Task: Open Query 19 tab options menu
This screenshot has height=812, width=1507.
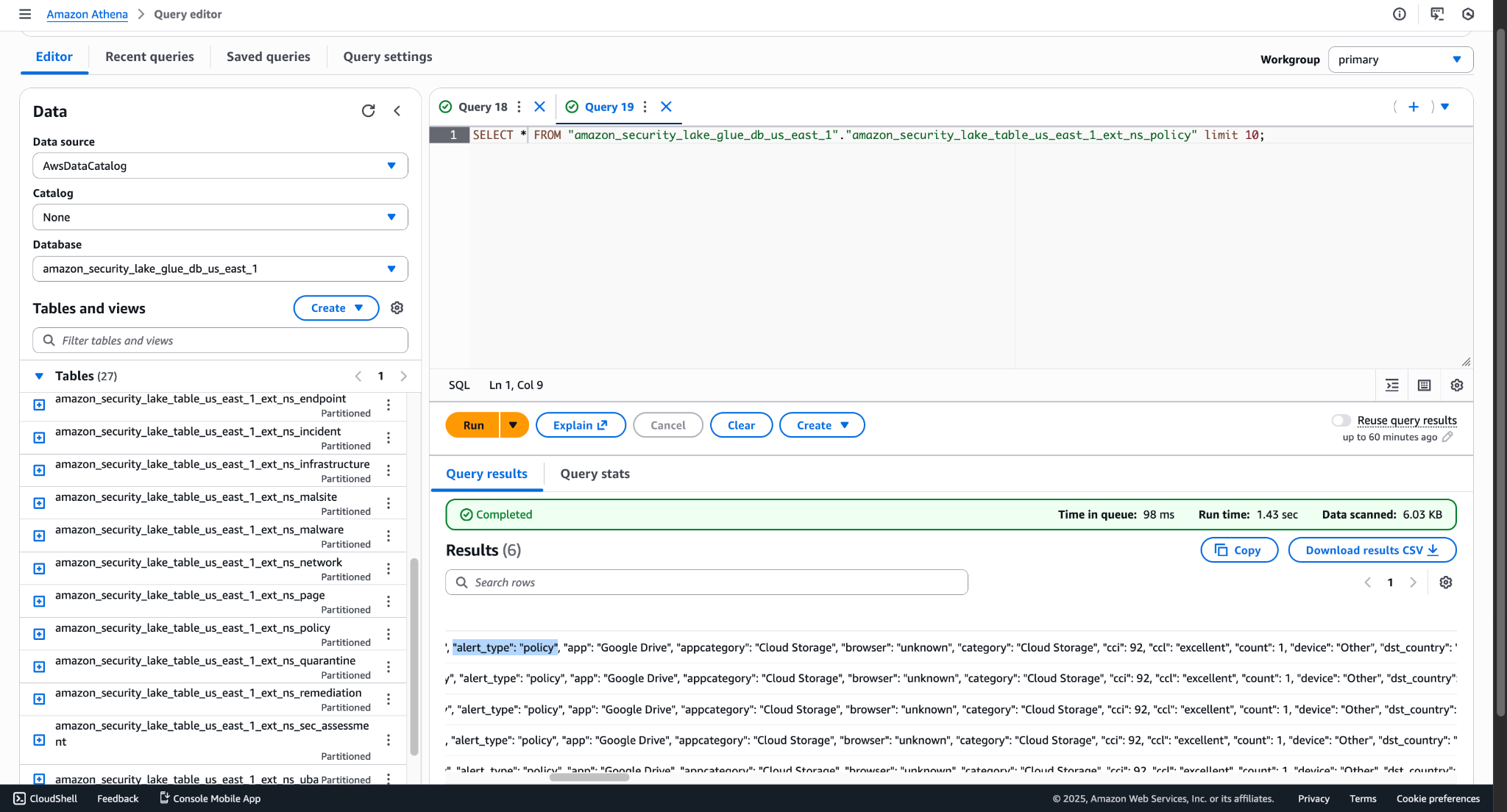Action: pos(645,107)
